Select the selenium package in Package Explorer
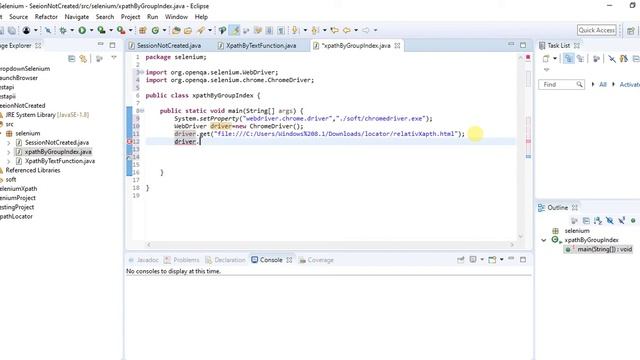The image size is (640, 360). click(28, 133)
